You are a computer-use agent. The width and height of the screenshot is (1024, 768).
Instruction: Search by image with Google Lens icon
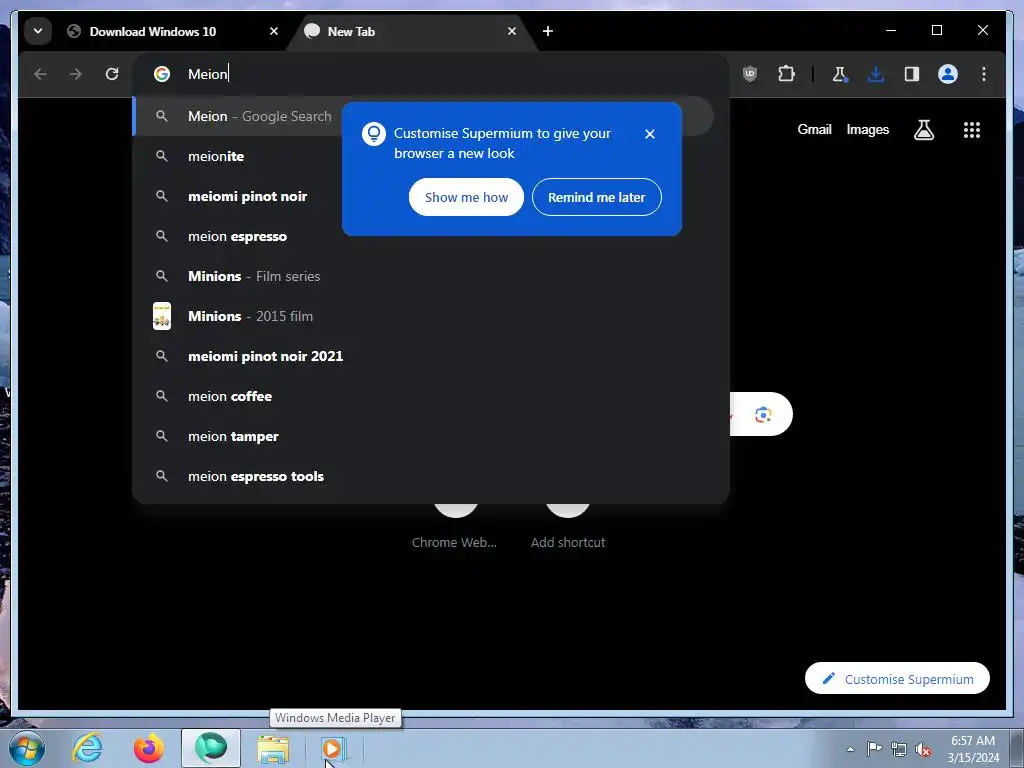[763, 415]
